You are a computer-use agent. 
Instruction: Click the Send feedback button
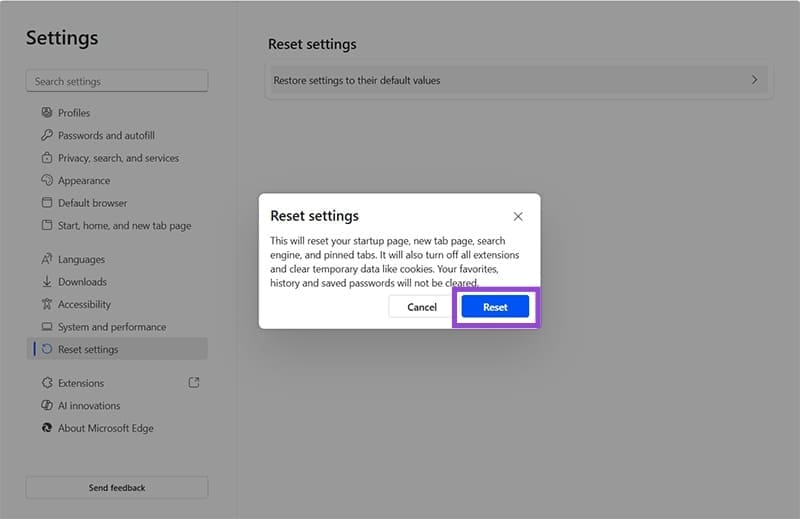point(117,488)
